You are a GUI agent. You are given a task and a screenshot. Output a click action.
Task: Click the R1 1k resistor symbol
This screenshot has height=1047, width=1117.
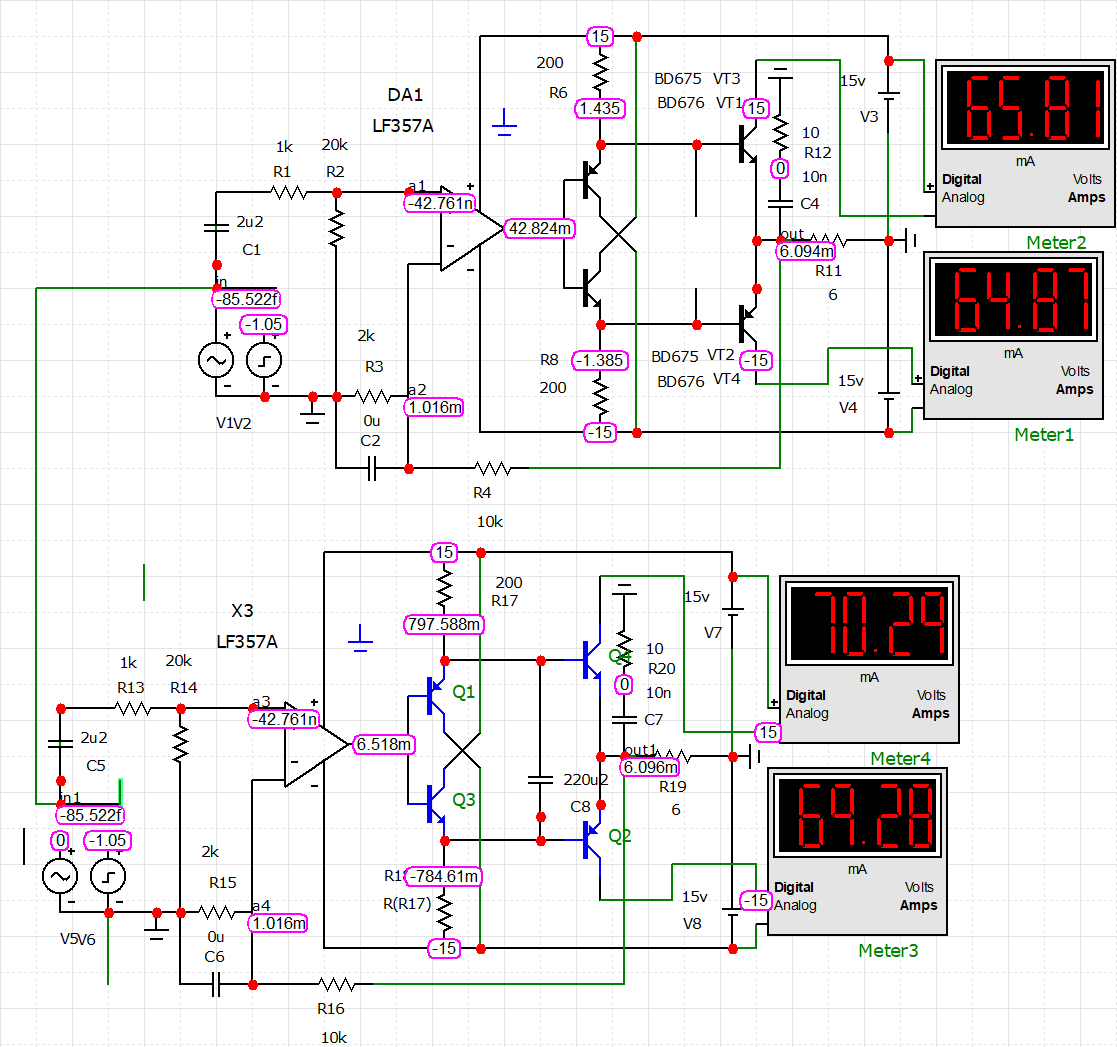[x=289, y=192]
